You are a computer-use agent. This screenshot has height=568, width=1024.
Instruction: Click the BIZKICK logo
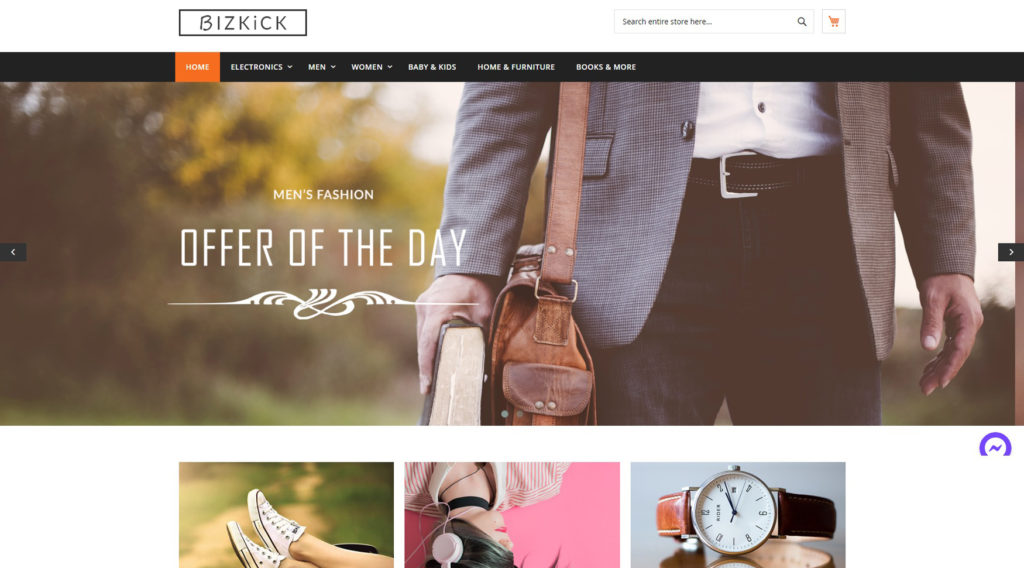pos(243,23)
